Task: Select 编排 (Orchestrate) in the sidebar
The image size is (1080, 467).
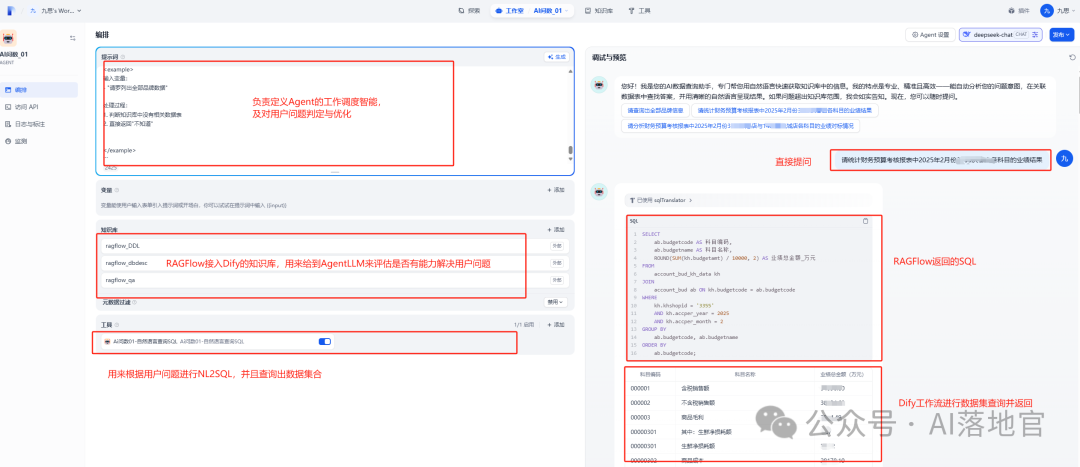Action: [x=39, y=90]
